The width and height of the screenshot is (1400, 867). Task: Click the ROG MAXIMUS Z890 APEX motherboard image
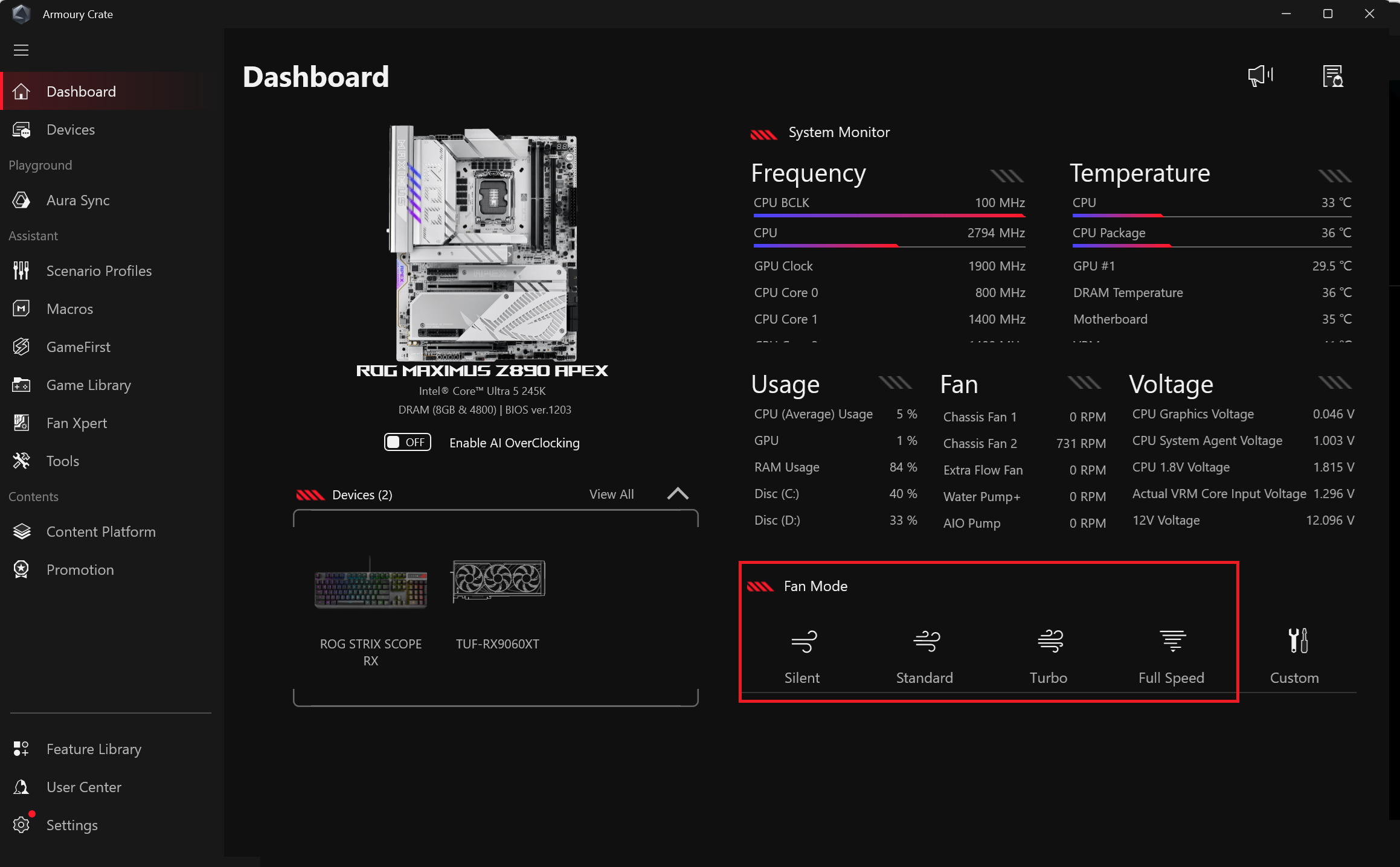483,243
